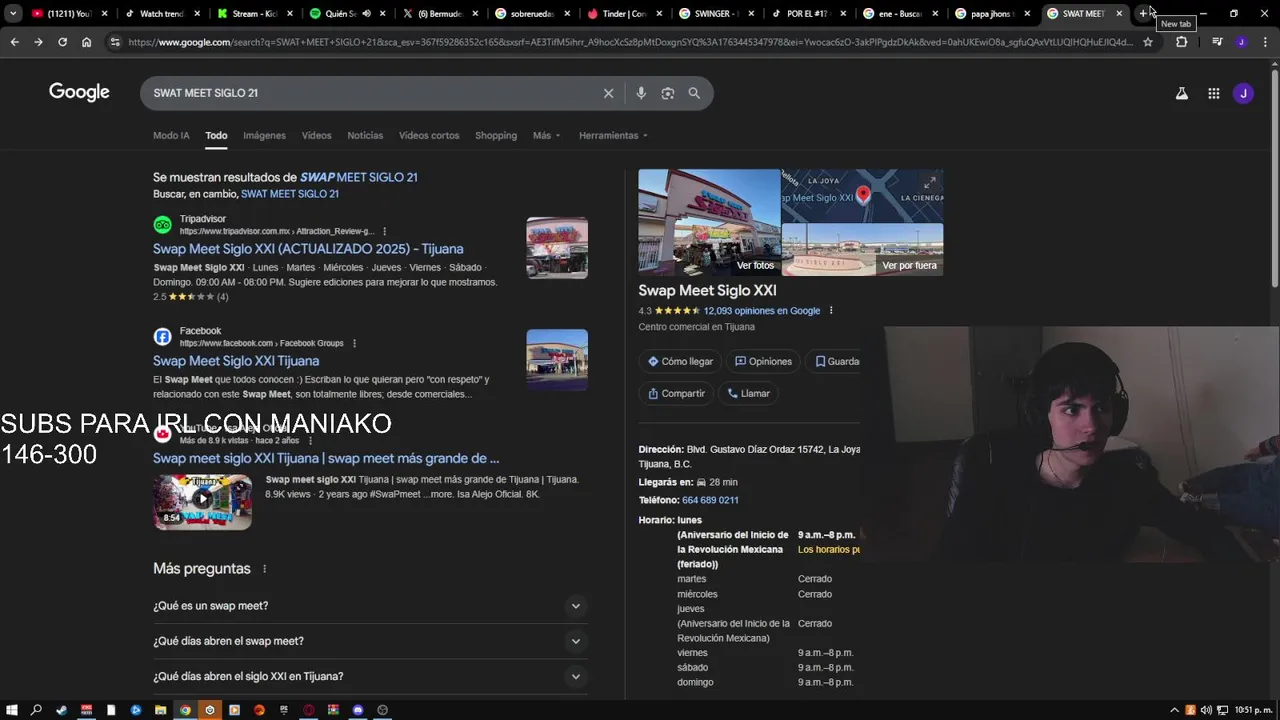Open Swap Meet Siglo XXI Tripadvisor result
This screenshot has height=720, width=1280.
tap(308, 249)
